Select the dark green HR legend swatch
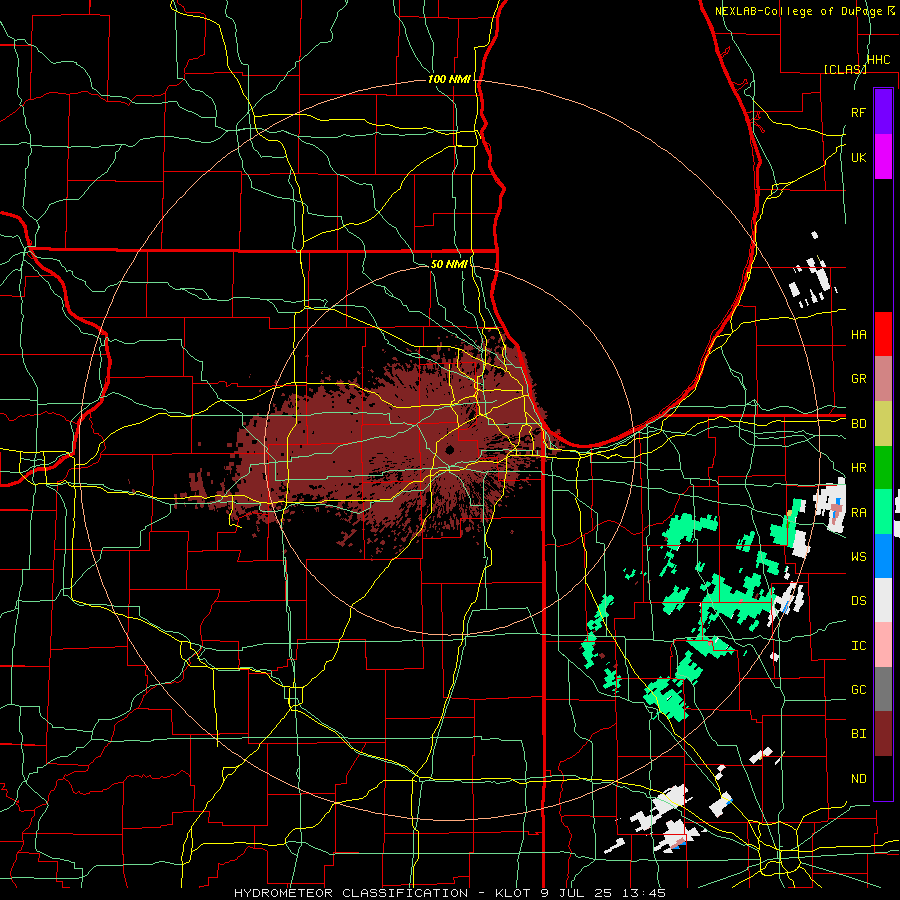The width and height of the screenshot is (900, 900). pyautogui.click(x=883, y=467)
